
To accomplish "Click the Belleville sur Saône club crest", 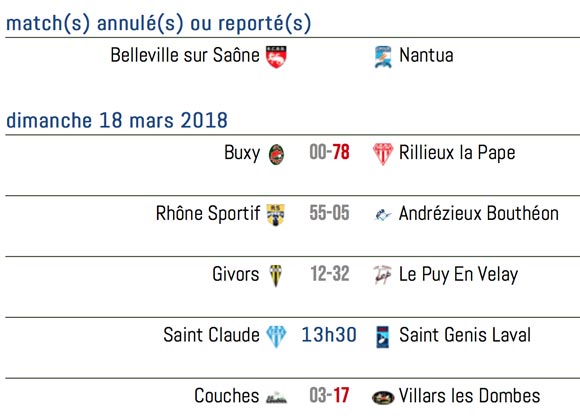I will pos(276,57).
